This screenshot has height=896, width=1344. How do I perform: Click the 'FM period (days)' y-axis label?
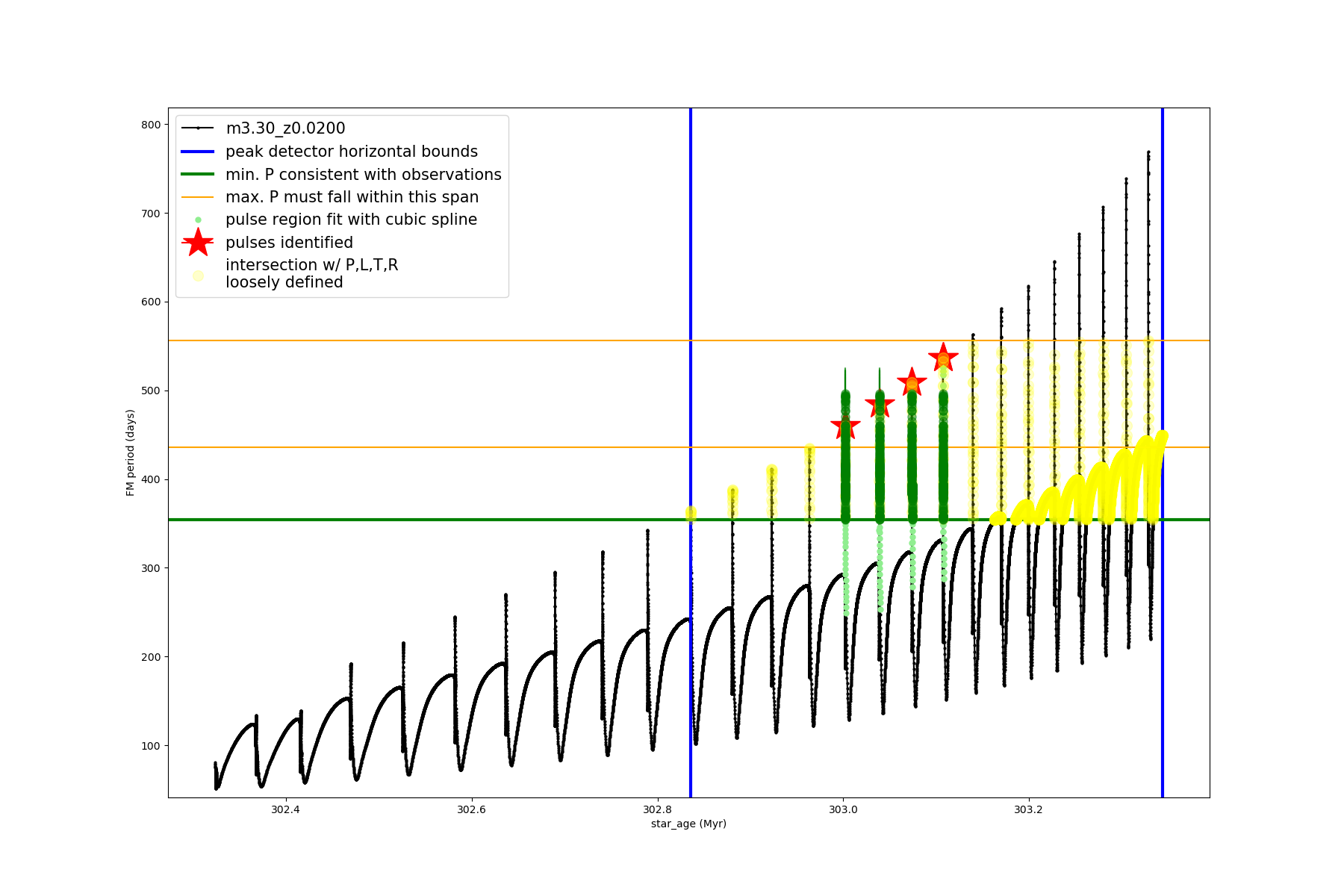(131, 452)
